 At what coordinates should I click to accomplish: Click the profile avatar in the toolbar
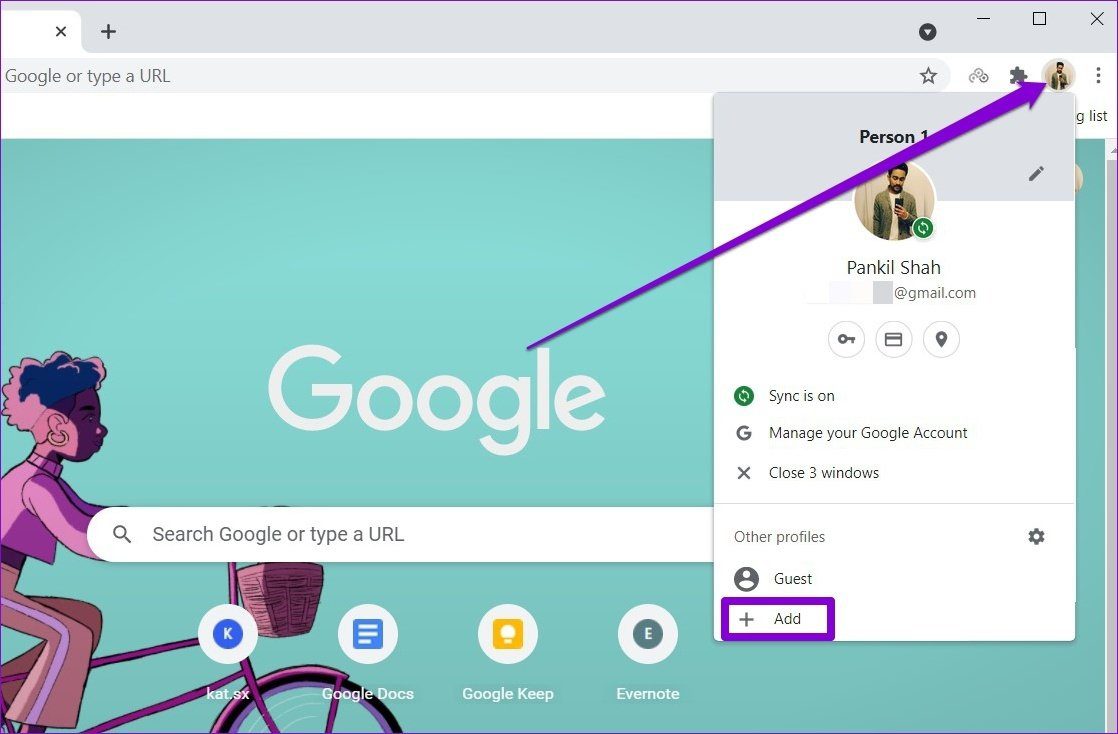(1058, 75)
